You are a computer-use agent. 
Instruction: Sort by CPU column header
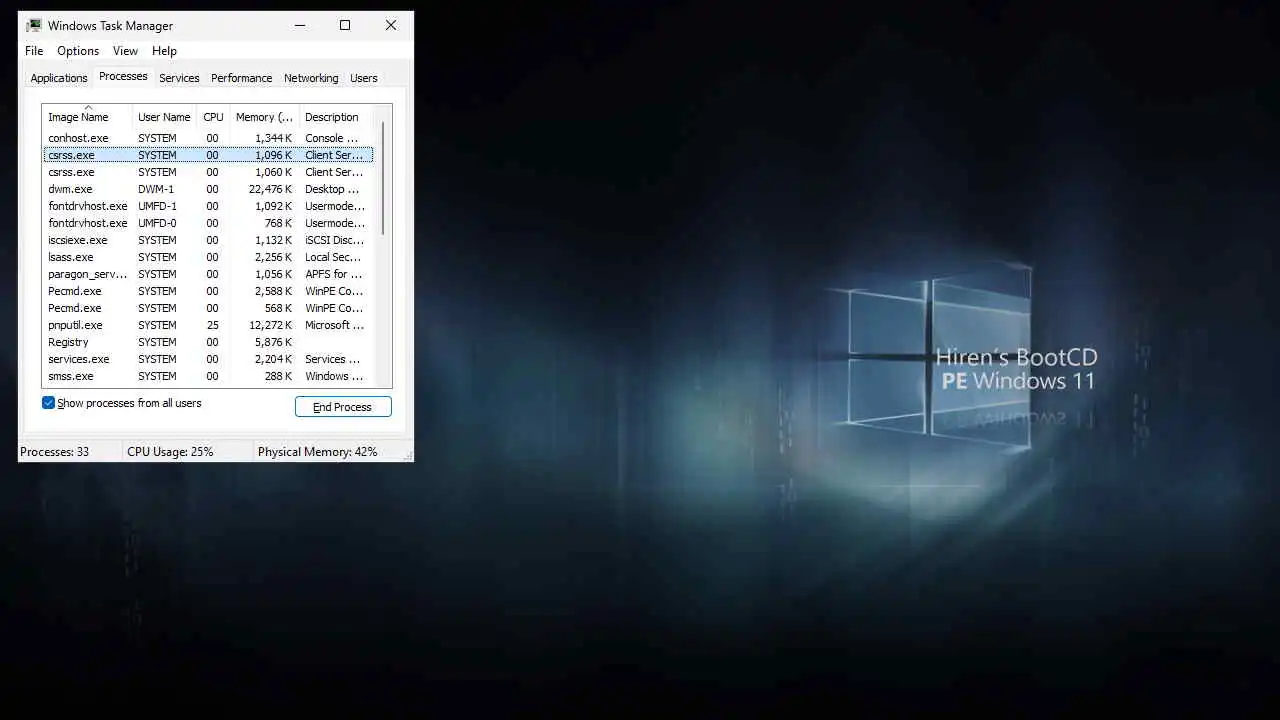click(213, 117)
